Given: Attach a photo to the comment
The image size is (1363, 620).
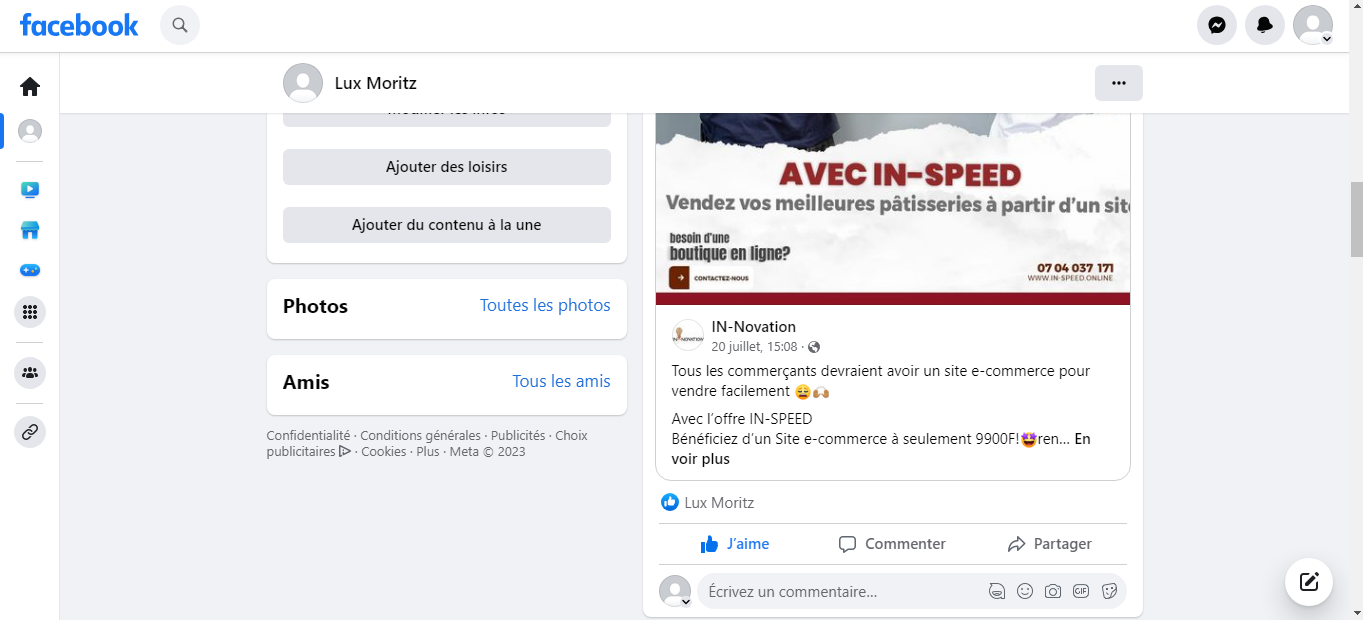Looking at the screenshot, I should coord(1052,591).
